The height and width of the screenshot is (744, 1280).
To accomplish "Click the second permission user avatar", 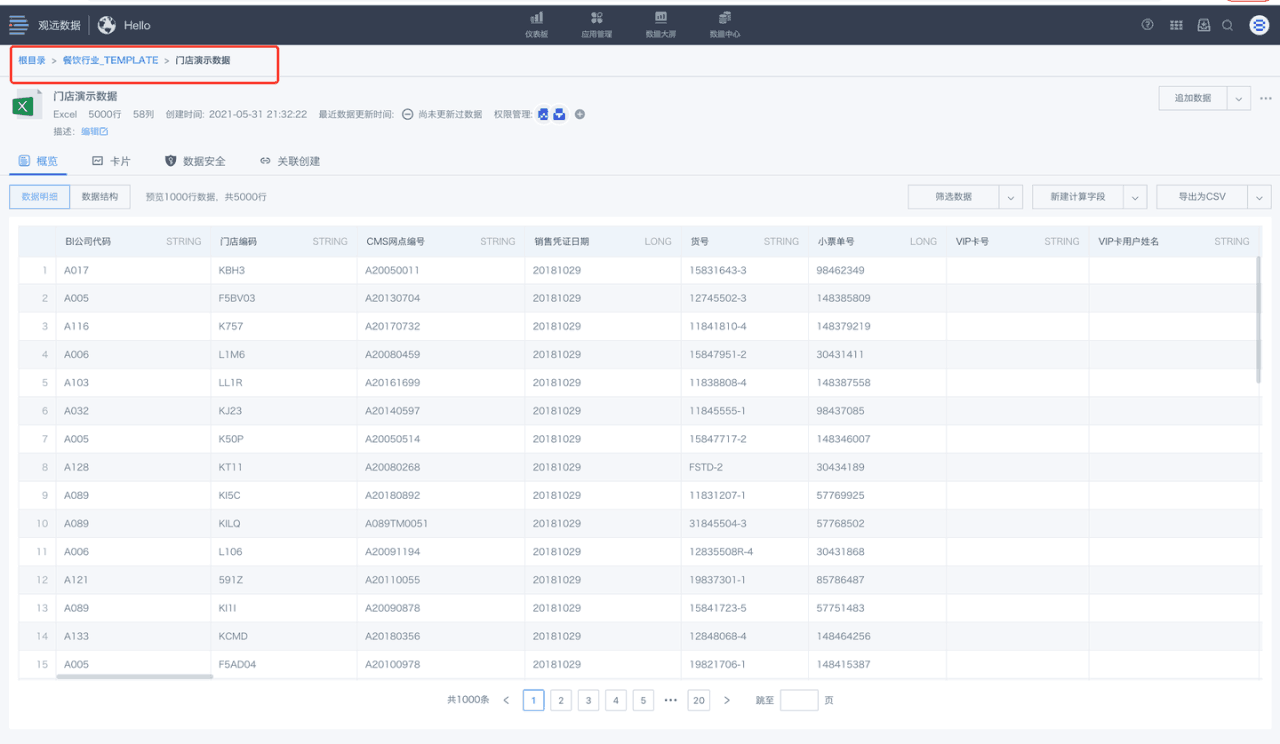I will [559, 114].
